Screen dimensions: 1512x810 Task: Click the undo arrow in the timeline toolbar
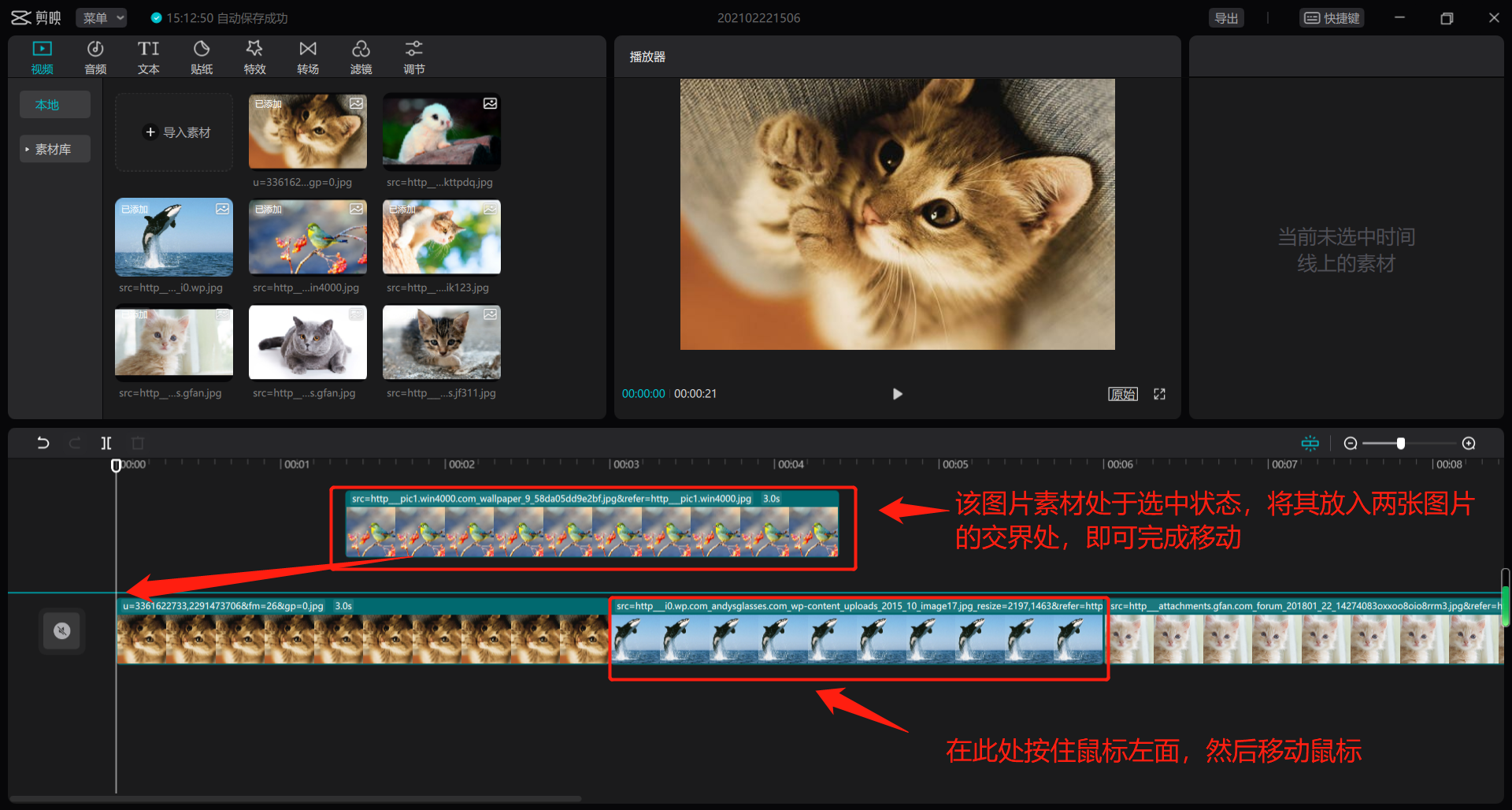pos(43,443)
